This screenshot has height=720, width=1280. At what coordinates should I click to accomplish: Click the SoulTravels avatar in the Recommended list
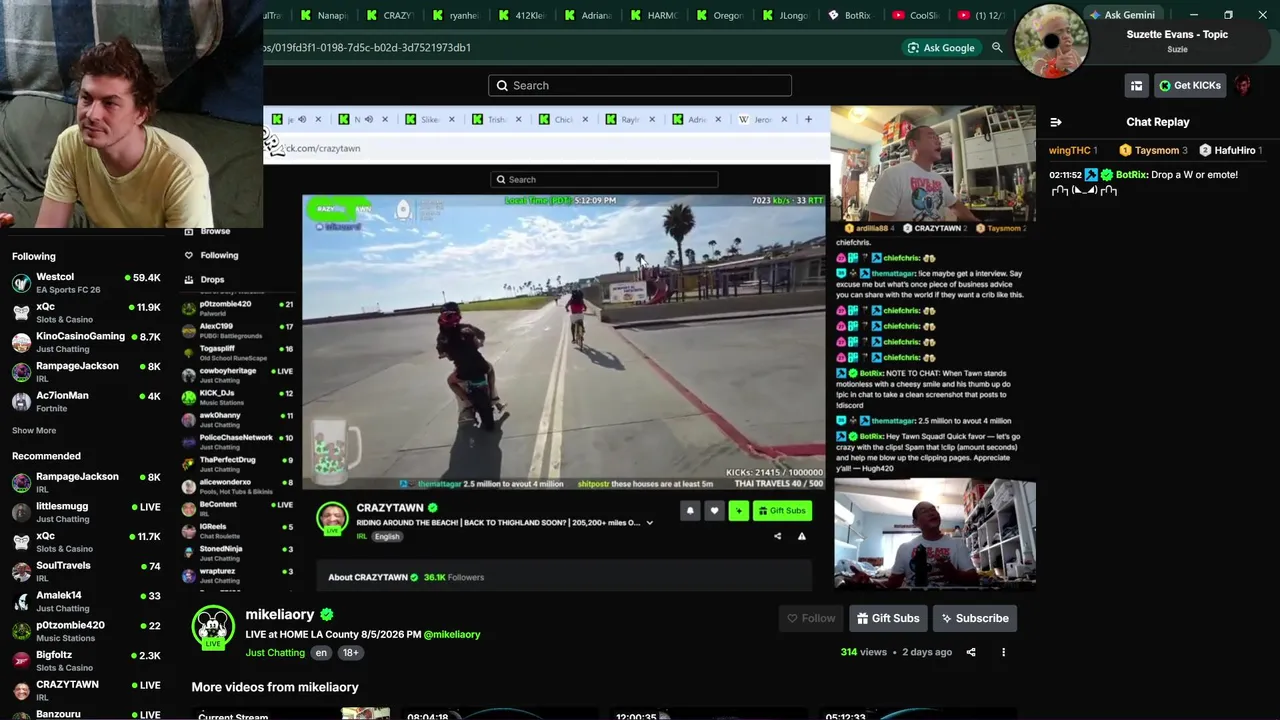point(21,572)
